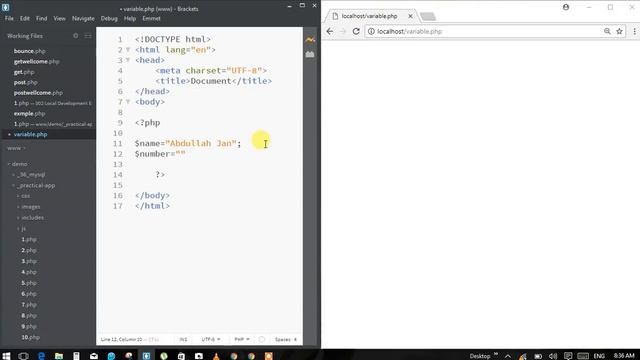Open Action Center notifications icon
The width and height of the screenshot is (640, 360).
568,356
